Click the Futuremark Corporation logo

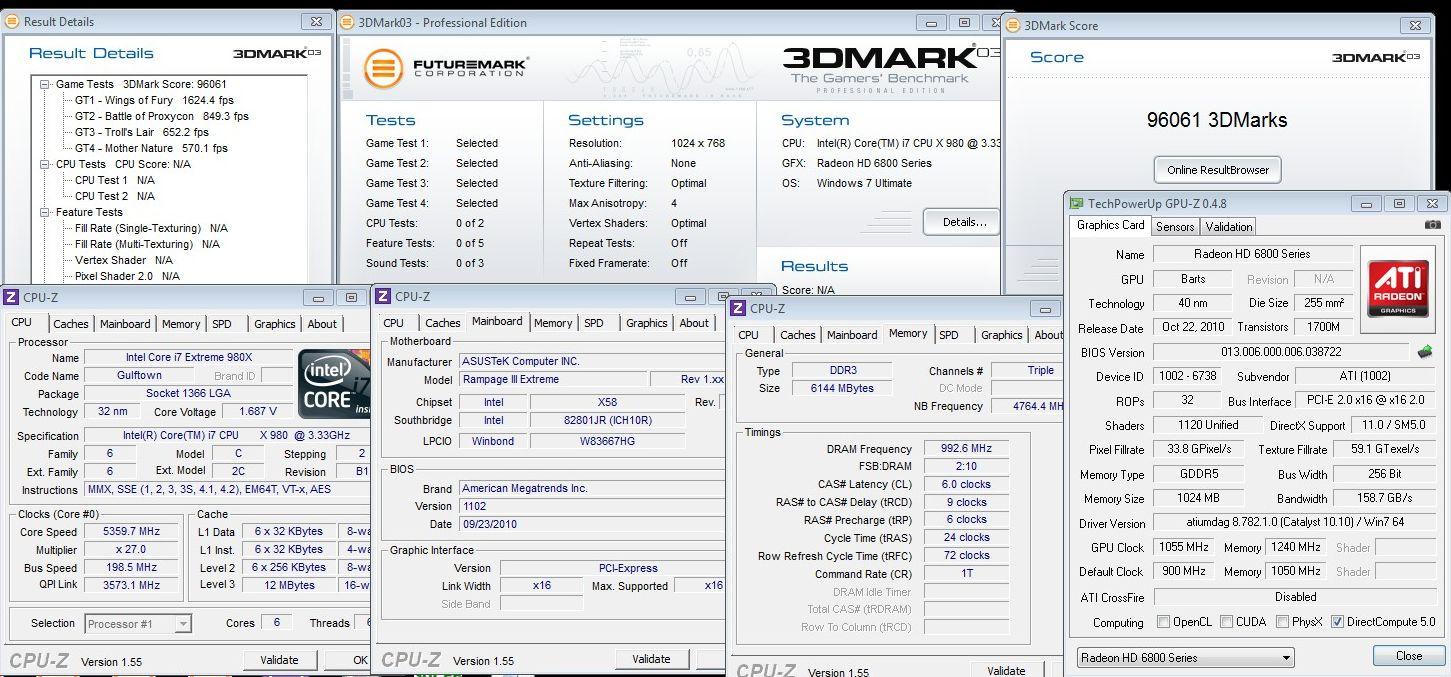[445, 68]
